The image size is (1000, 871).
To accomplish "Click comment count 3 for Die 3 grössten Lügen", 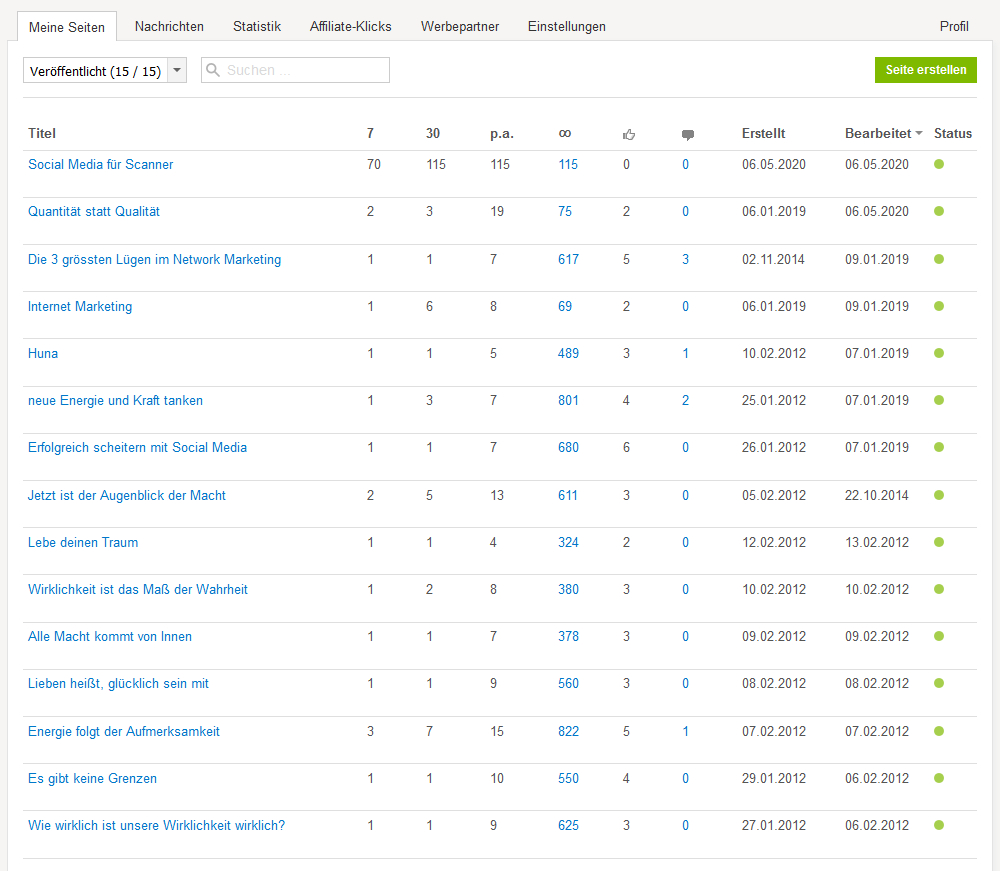I will pyautogui.click(x=686, y=259).
